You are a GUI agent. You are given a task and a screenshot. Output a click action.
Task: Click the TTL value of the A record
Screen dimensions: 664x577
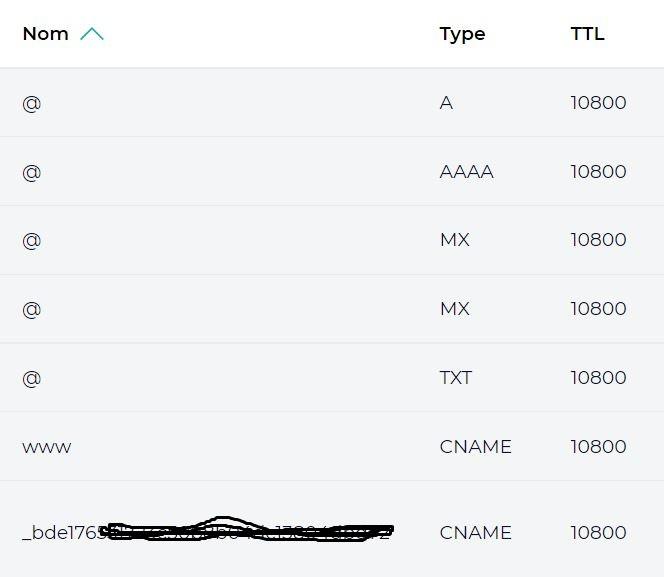coord(598,103)
